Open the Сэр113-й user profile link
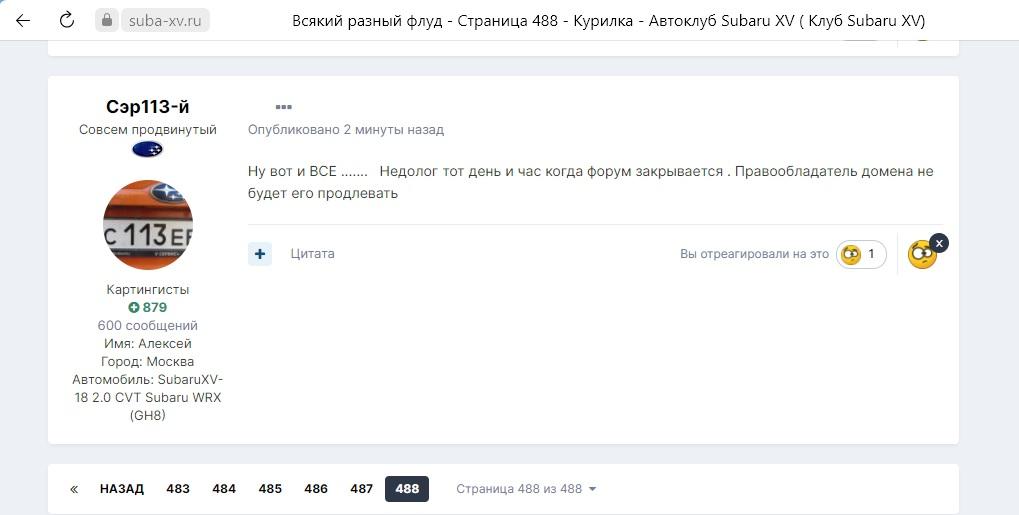Screen dimensions: 1019x515 click(x=148, y=107)
